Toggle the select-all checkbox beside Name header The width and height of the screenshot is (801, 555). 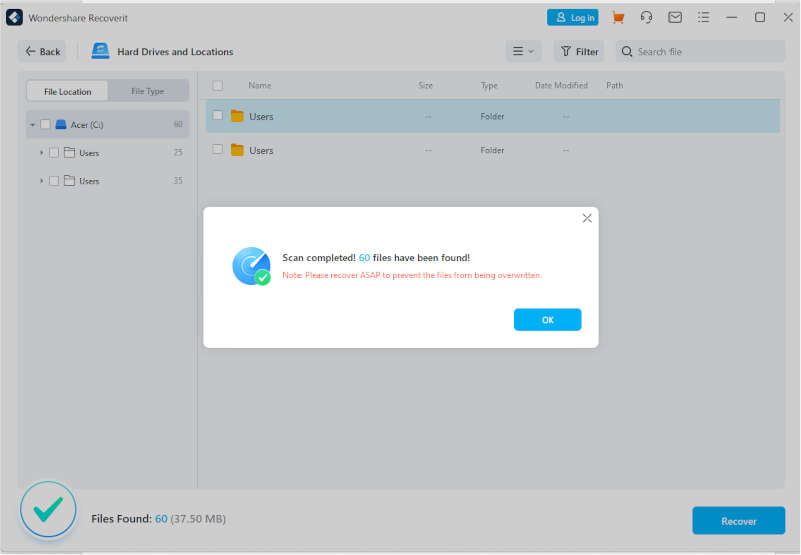tap(218, 86)
